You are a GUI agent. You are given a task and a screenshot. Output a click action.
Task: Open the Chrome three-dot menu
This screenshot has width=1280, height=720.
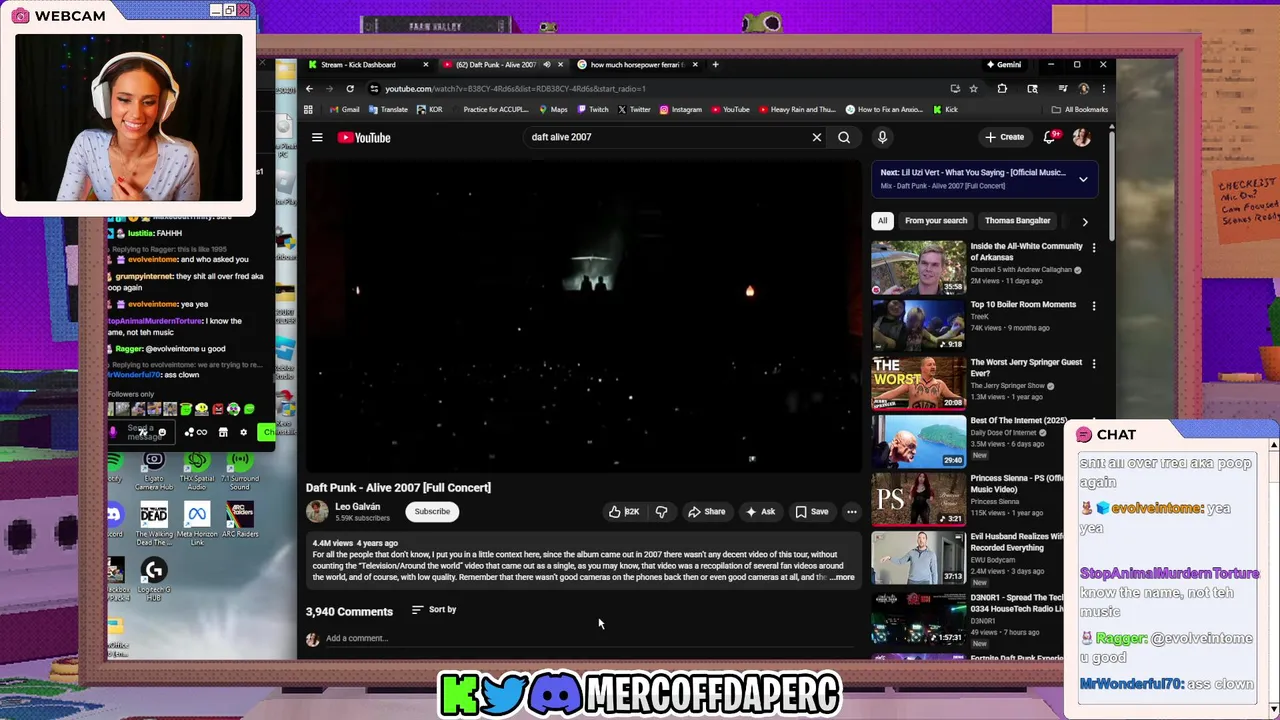[x=1103, y=88]
